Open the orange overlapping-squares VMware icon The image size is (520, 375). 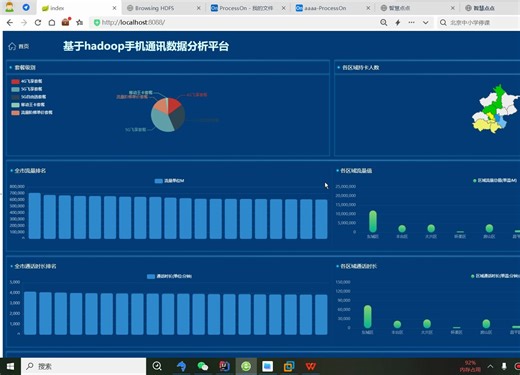(289, 366)
